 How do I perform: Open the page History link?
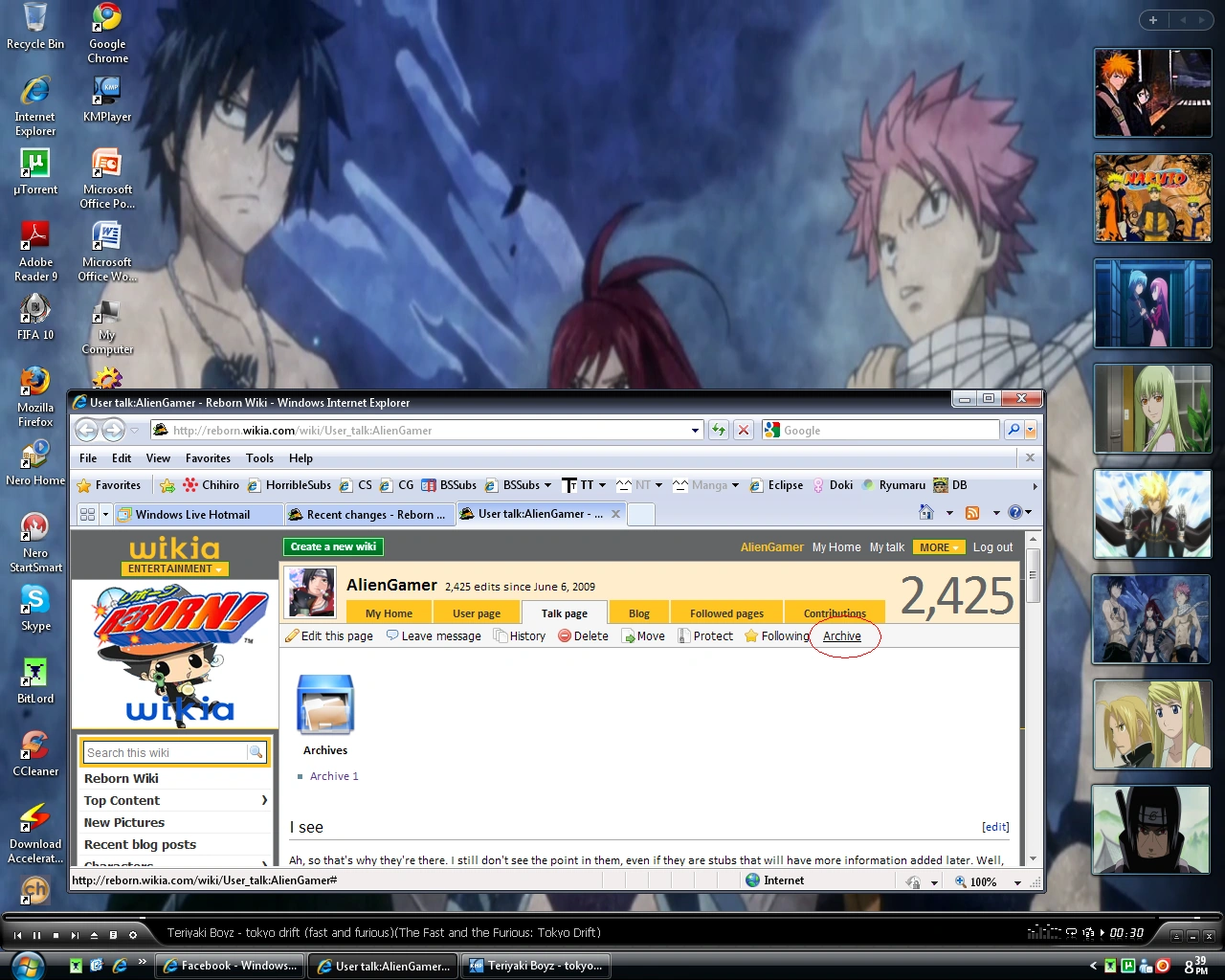[x=520, y=635]
